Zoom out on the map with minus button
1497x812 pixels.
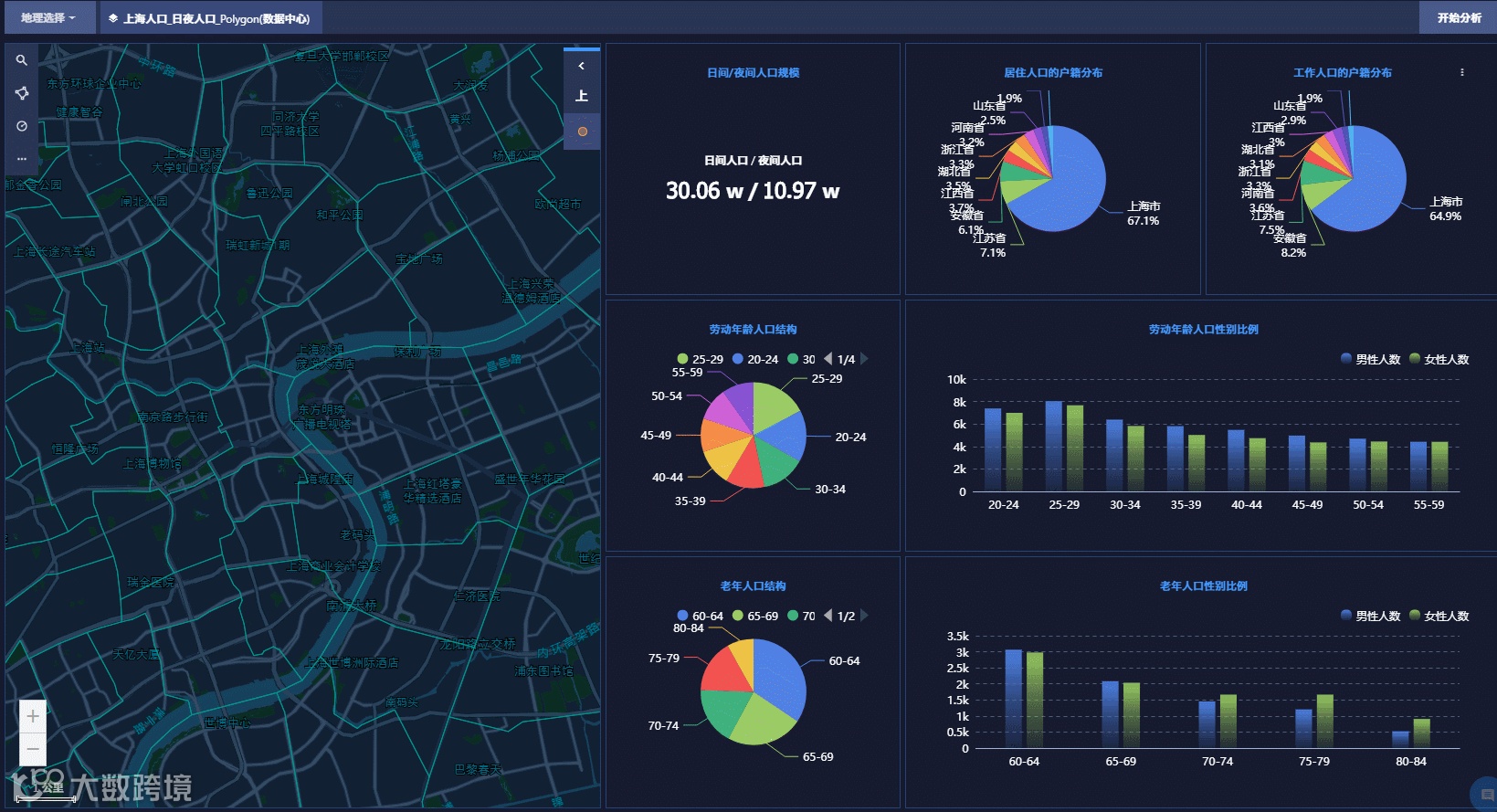(x=33, y=749)
